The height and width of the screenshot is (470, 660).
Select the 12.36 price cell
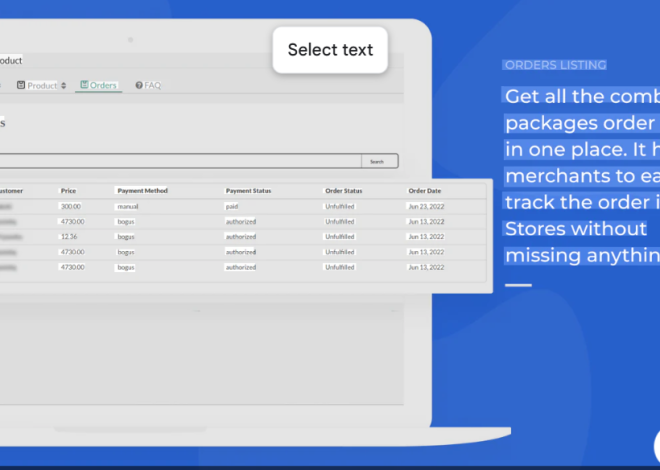tap(69, 236)
